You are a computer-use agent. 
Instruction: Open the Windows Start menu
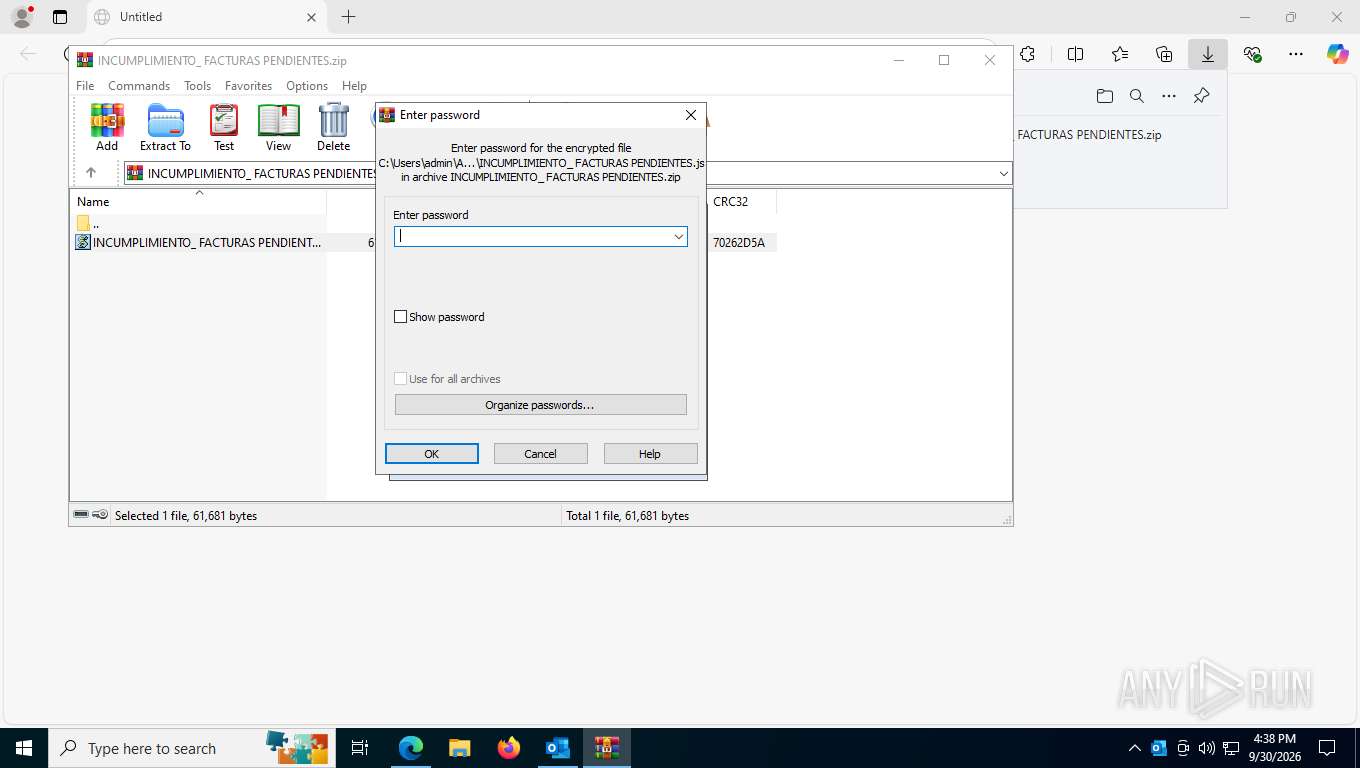coord(24,748)
